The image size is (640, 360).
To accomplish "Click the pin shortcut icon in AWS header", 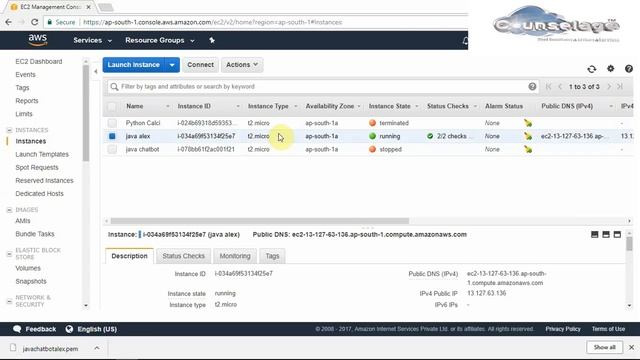I will click(x=212, y=40).
